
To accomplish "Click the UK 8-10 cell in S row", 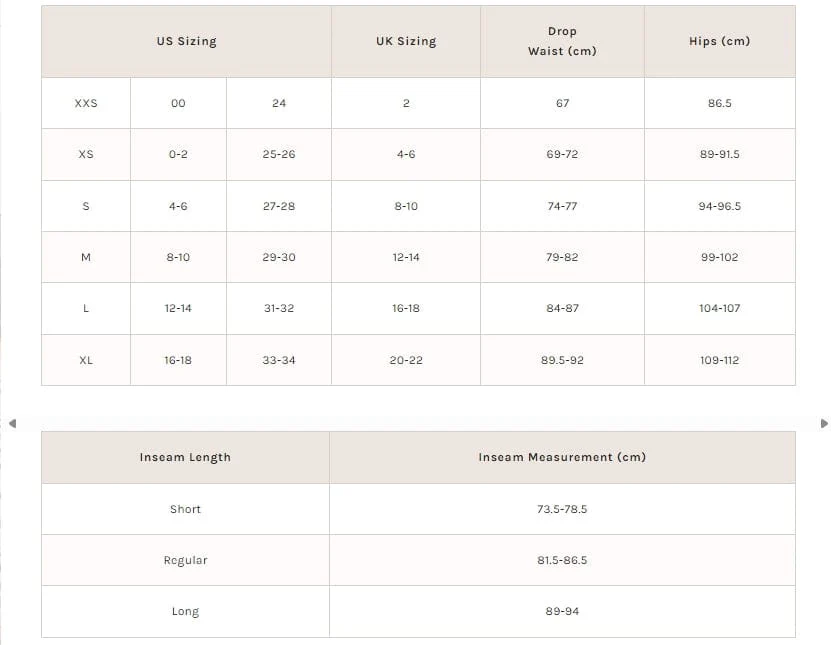I will click(406, 206).
